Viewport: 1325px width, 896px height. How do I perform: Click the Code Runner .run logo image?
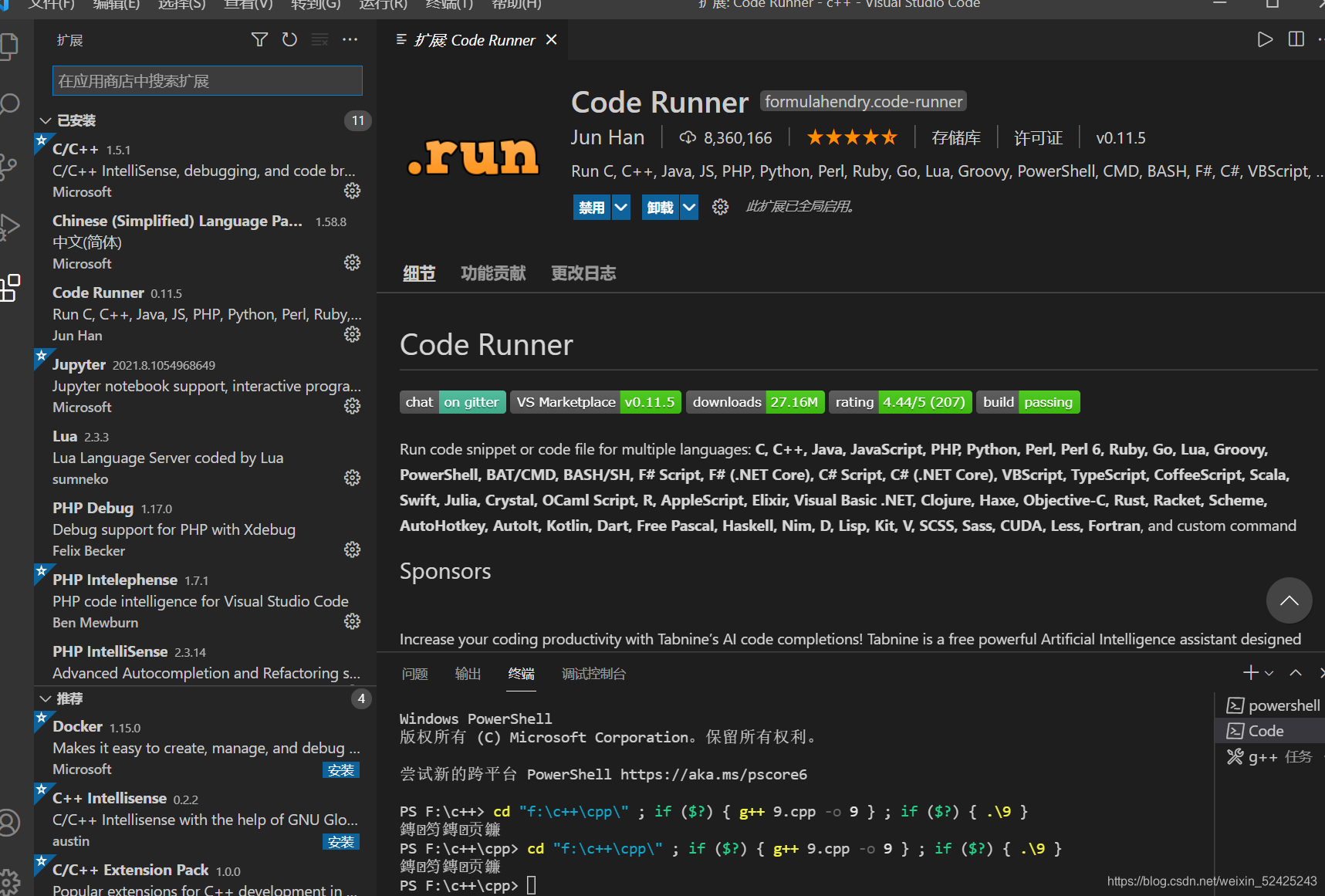point(473,156)
